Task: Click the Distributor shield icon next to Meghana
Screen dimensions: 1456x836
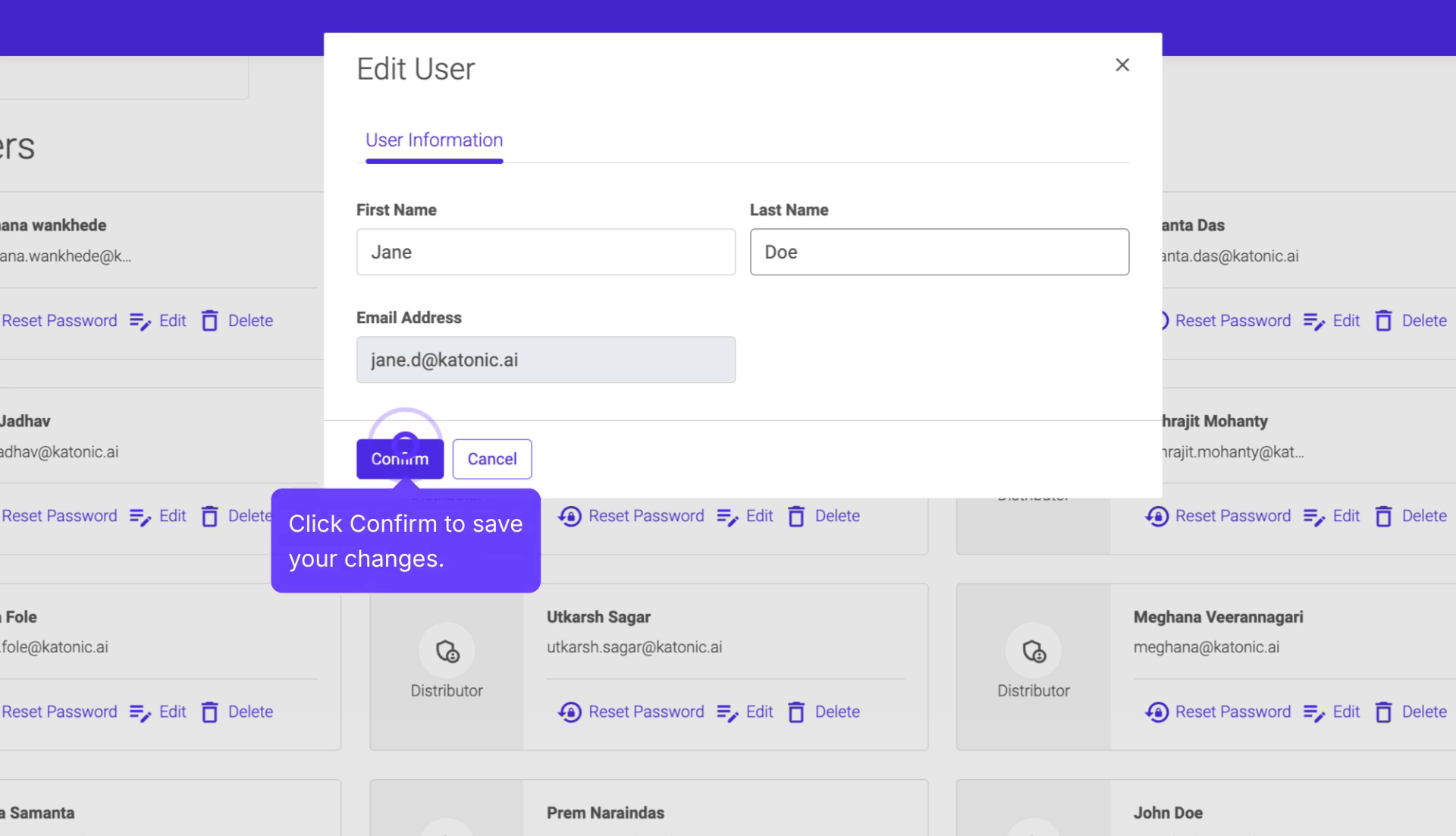Action: click(1034, 651)
